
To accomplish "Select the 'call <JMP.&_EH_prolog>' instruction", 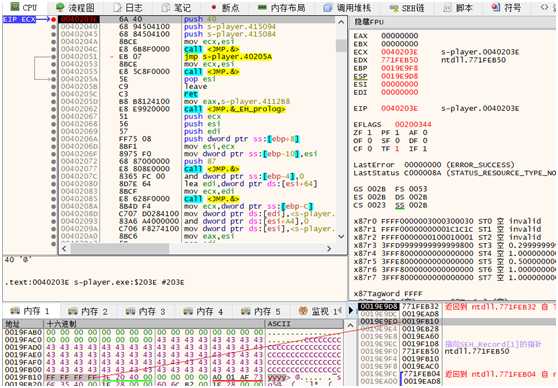I will coord(235,109).
